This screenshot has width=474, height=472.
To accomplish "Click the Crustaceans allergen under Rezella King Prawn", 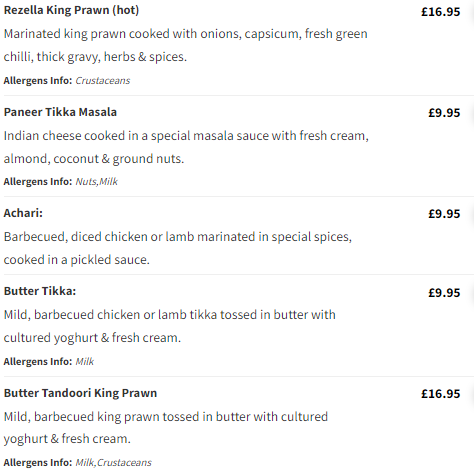I will (x=103, y=80).
